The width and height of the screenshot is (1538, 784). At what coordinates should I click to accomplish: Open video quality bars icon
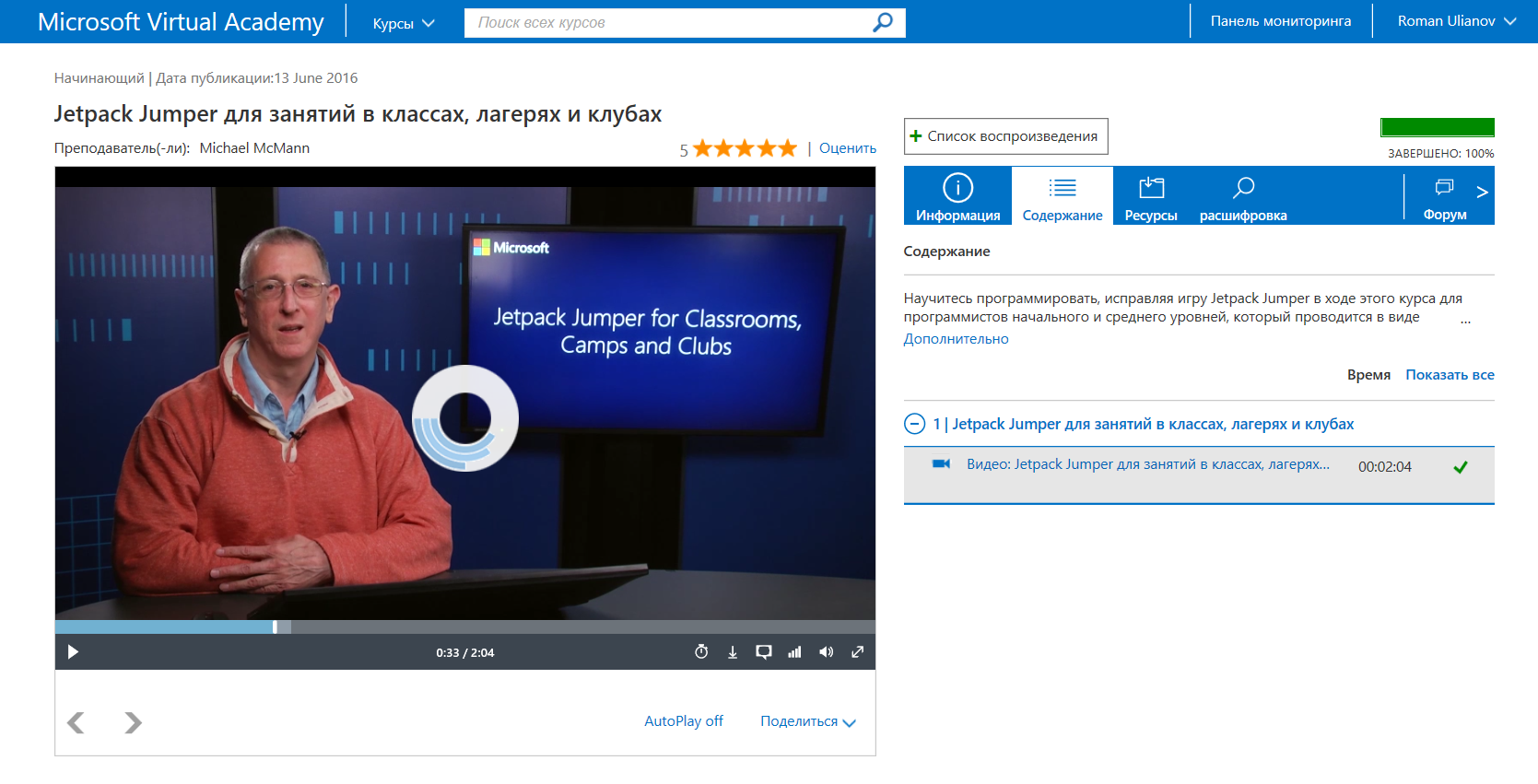pyautogui.click(x=794, y=652)
